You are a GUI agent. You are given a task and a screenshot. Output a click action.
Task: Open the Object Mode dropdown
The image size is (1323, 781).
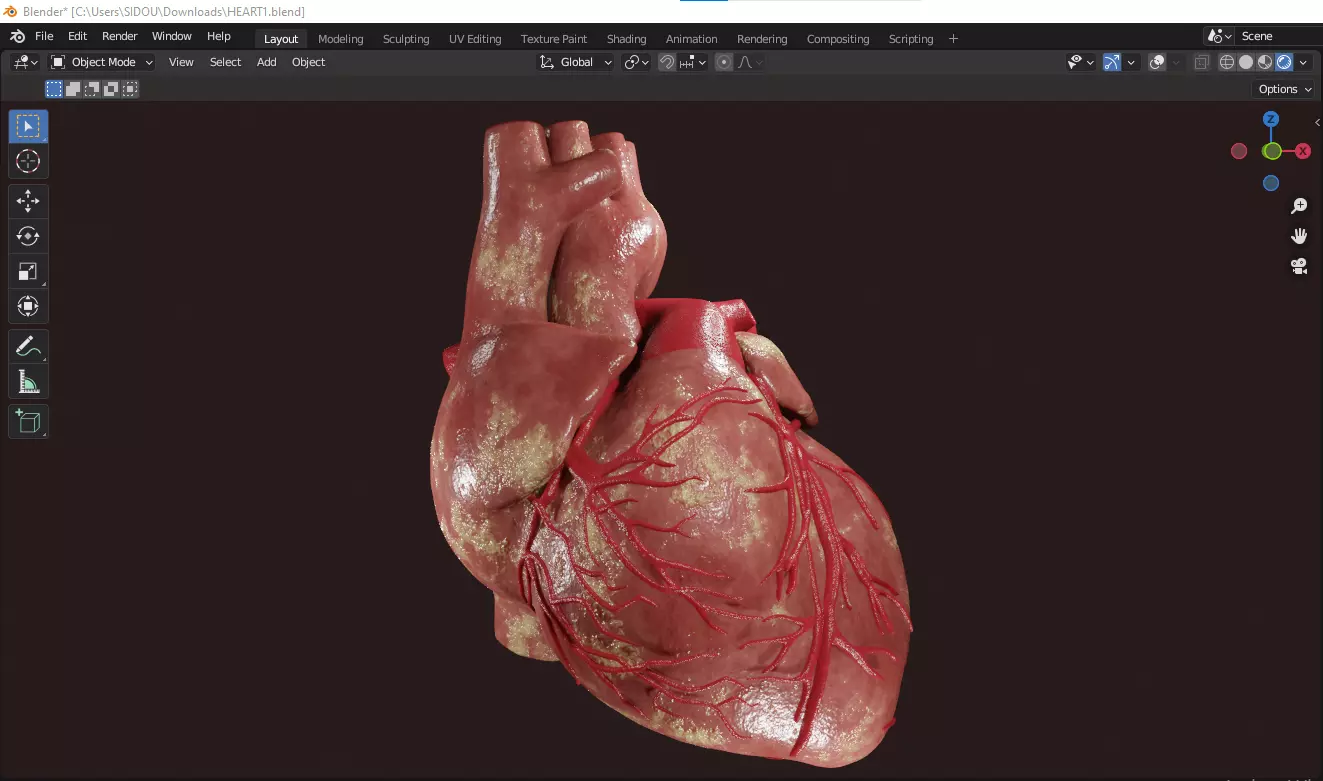click(x=102, y=62)
